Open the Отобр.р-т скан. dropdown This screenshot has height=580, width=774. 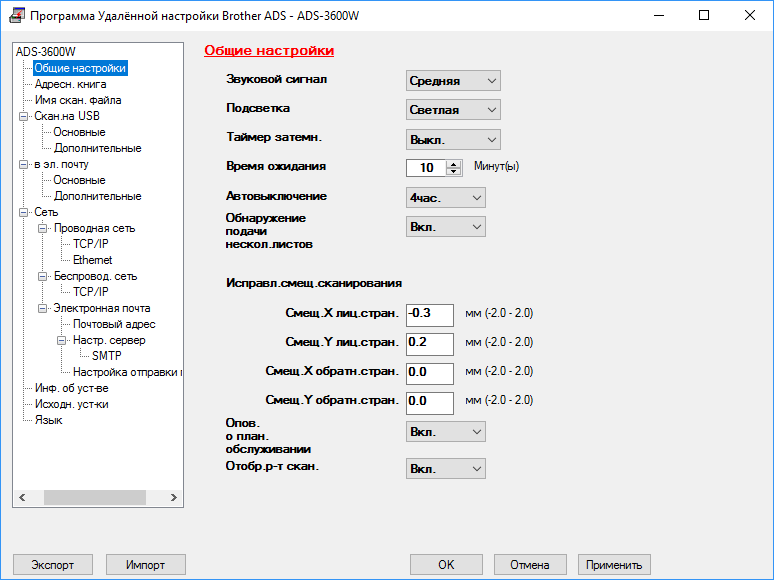point(446,468)
